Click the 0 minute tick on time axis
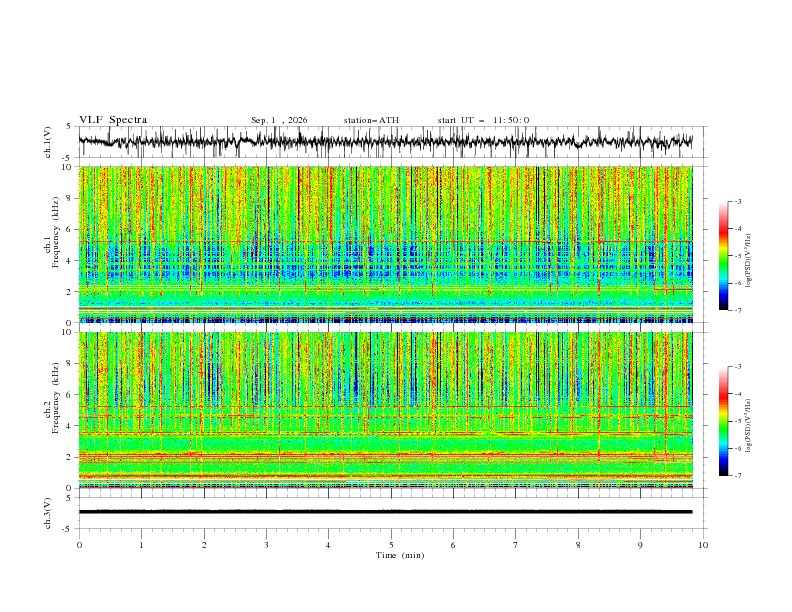Screen dimensions: 792x612 [79, 545]
